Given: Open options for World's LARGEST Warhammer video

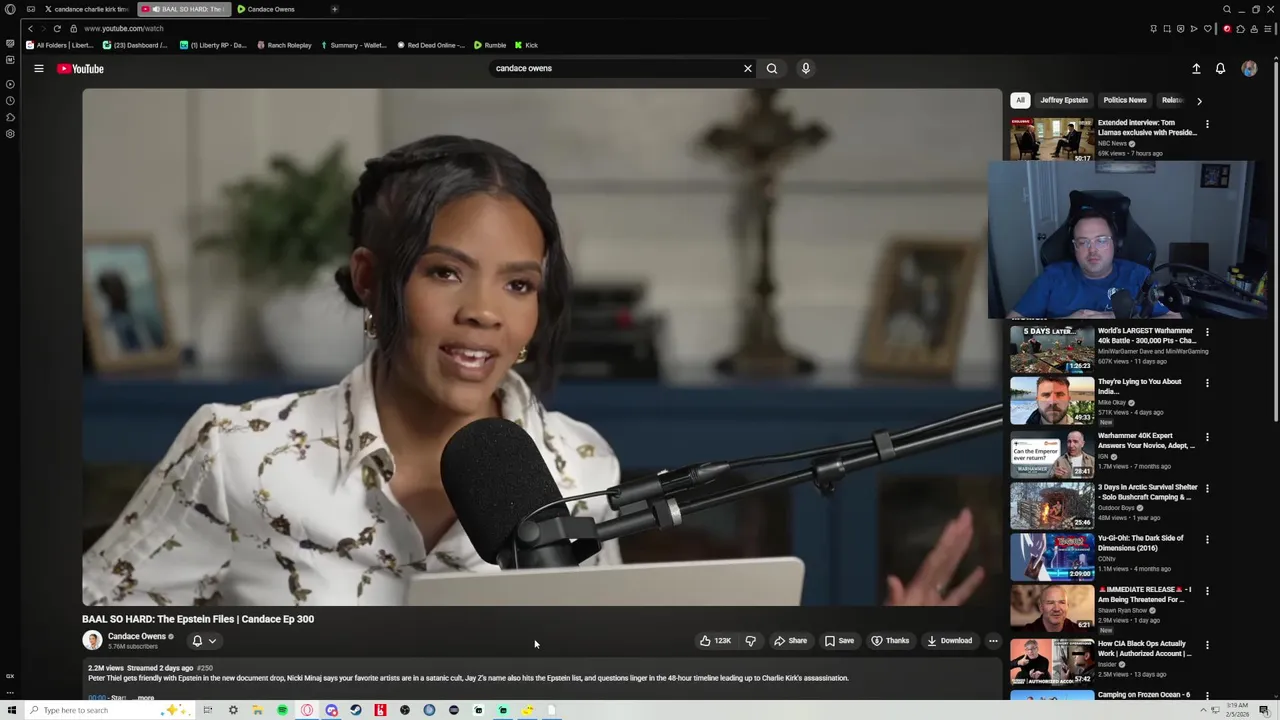Looking at the screenshot, I should coord(1207,332).
